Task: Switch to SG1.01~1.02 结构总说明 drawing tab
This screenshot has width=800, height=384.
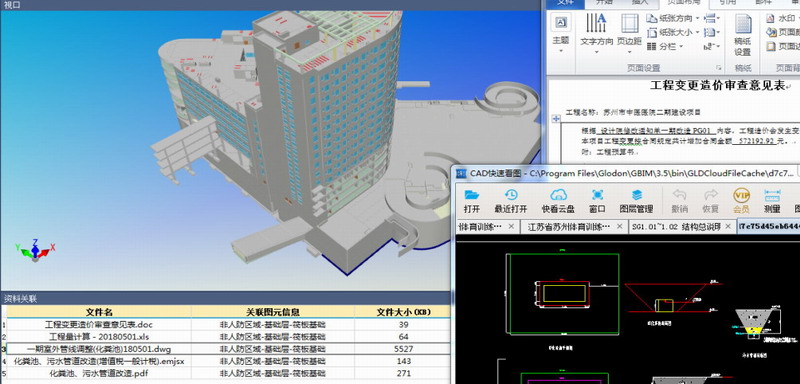Action: 676,226
